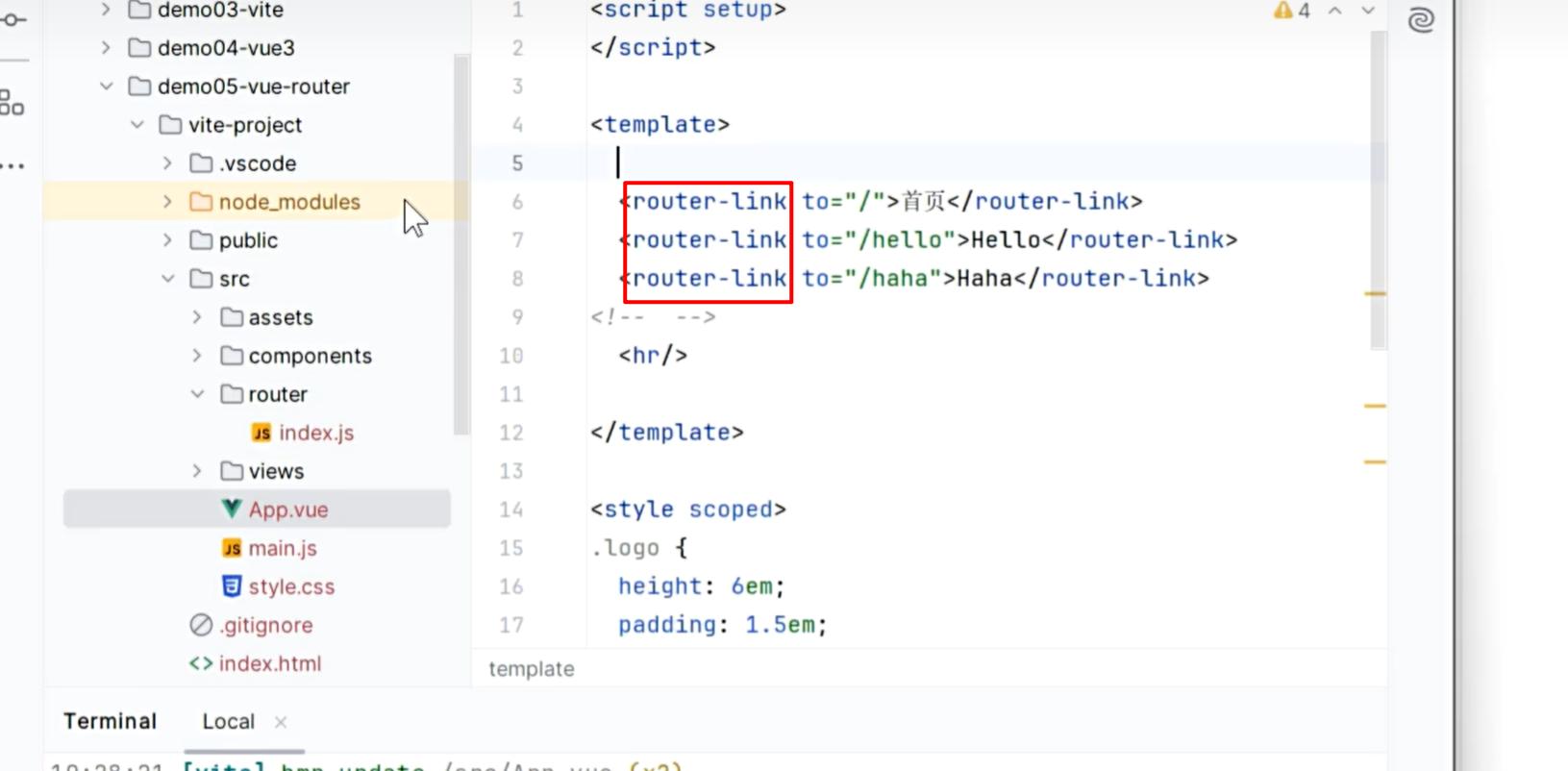1568x771 pixels.
Task: Click line number 10 in the gutter
Action: click(x=511, y=356)
